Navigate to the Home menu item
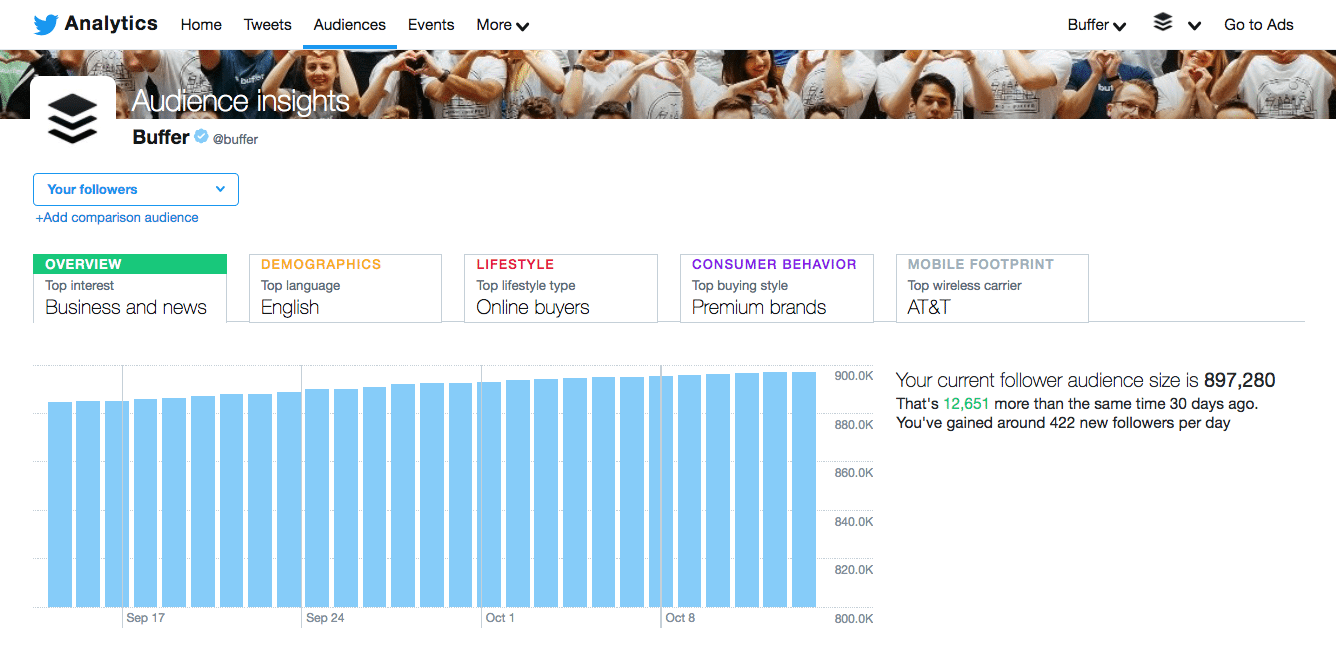 200,24
